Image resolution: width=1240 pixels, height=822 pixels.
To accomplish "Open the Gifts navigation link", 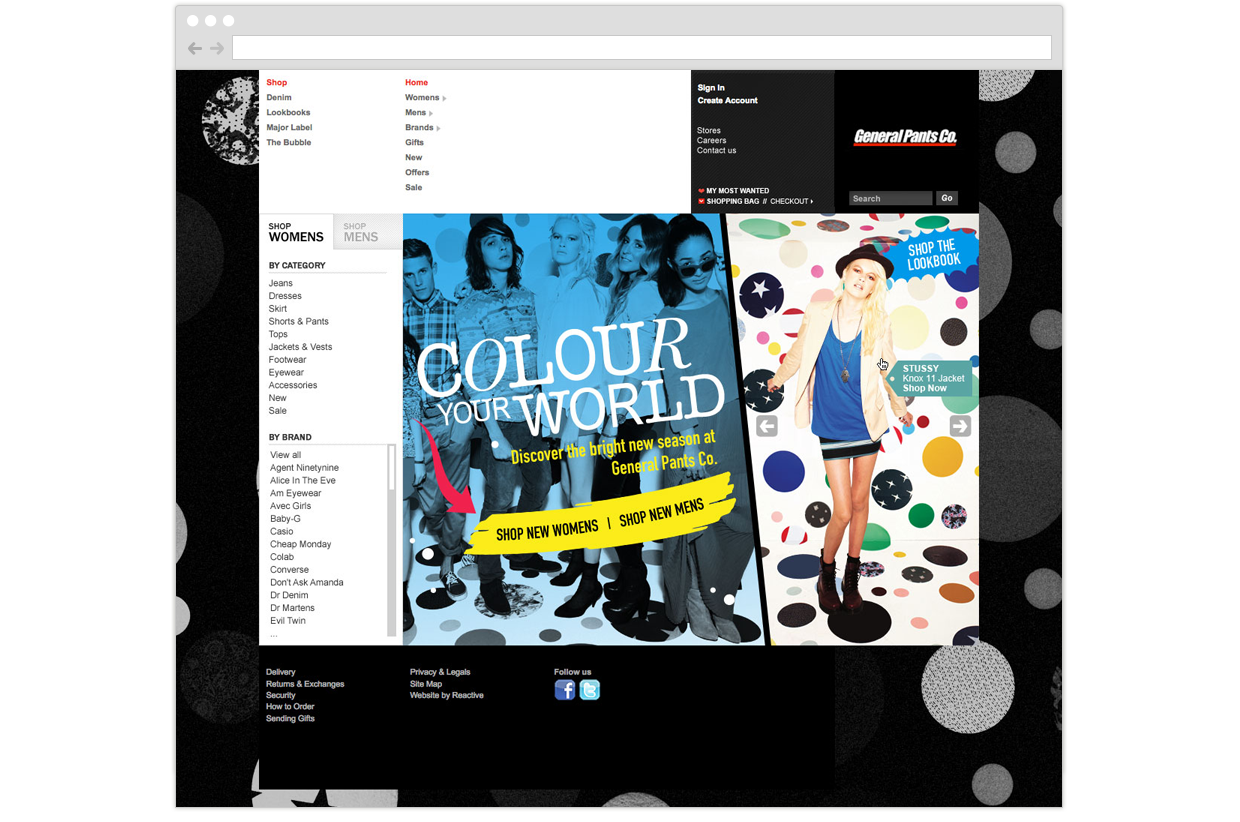I will [x=415, y=143].
